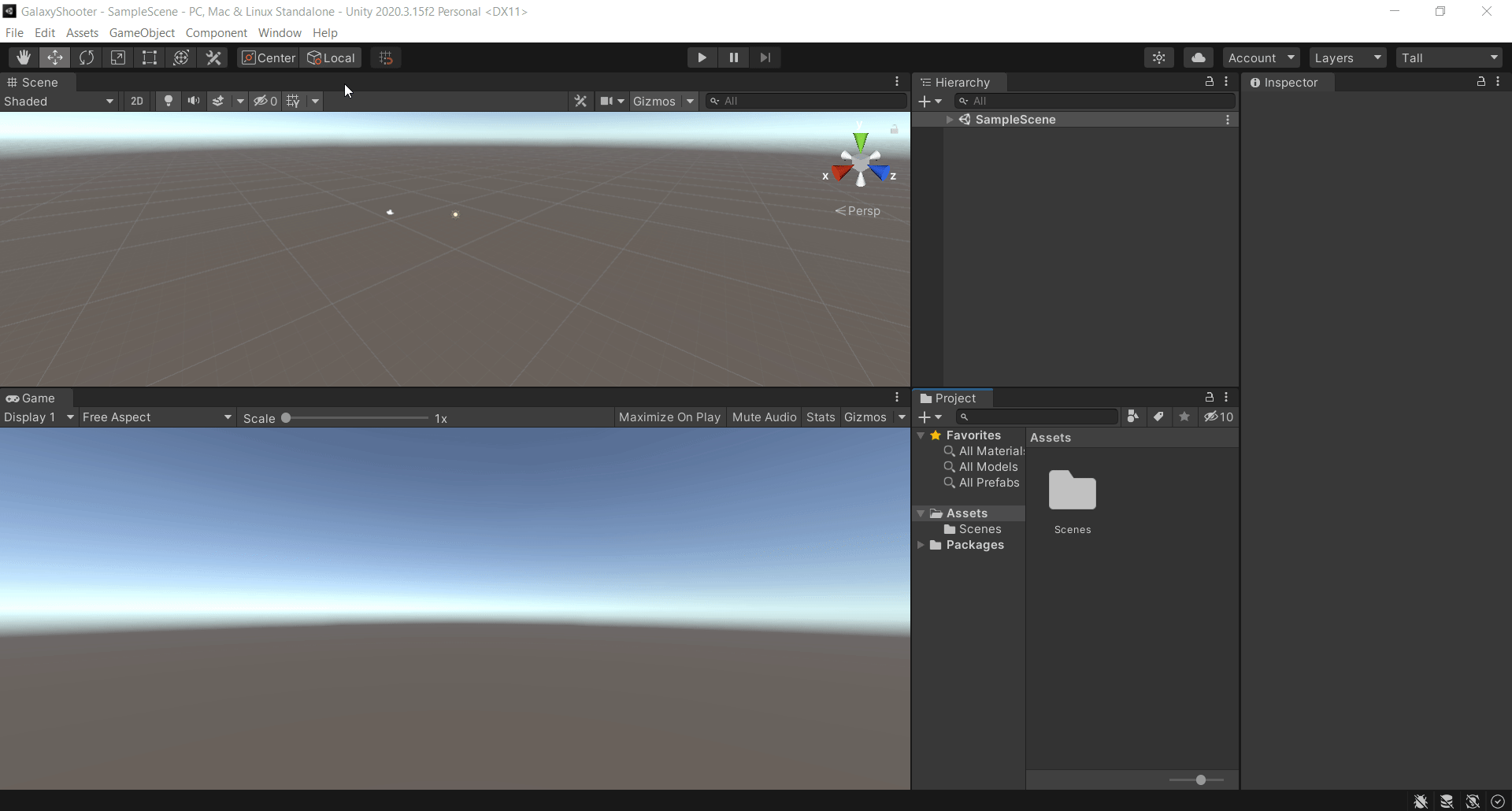Select the Scale tool
This screenshot has height=811, width=1512.
point(118,57)
